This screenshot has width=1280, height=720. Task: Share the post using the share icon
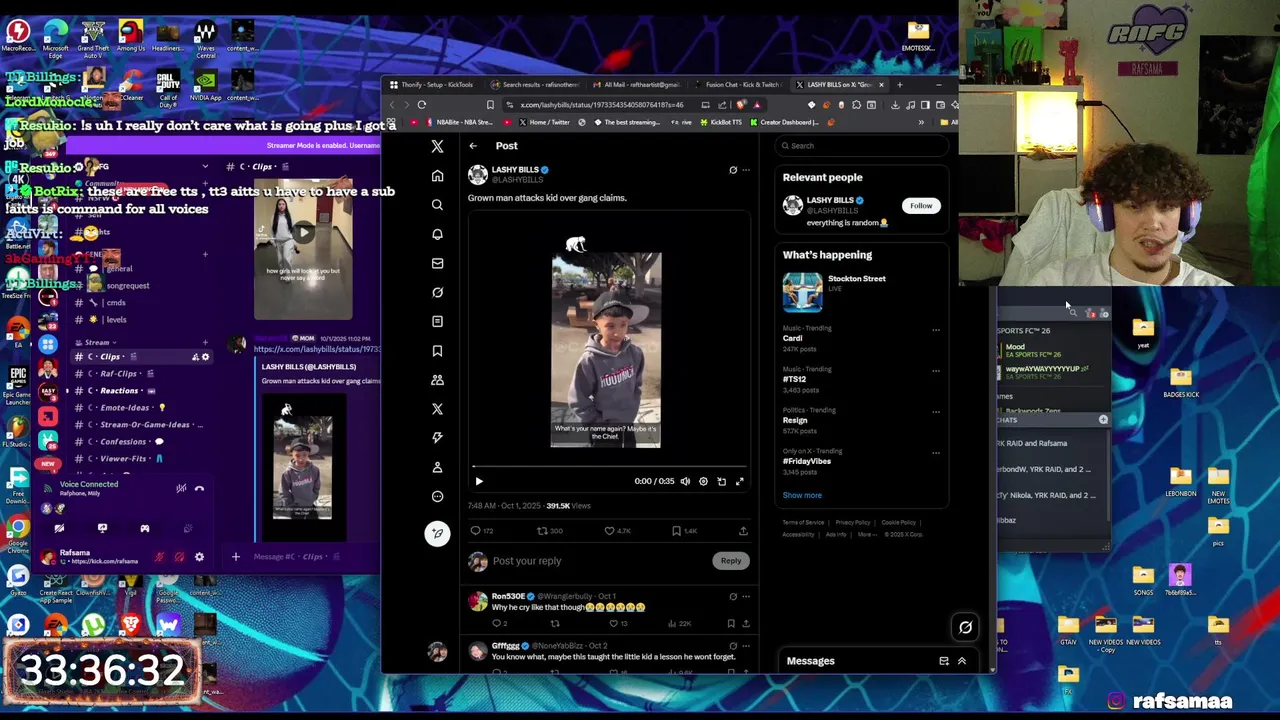point(743,531)
